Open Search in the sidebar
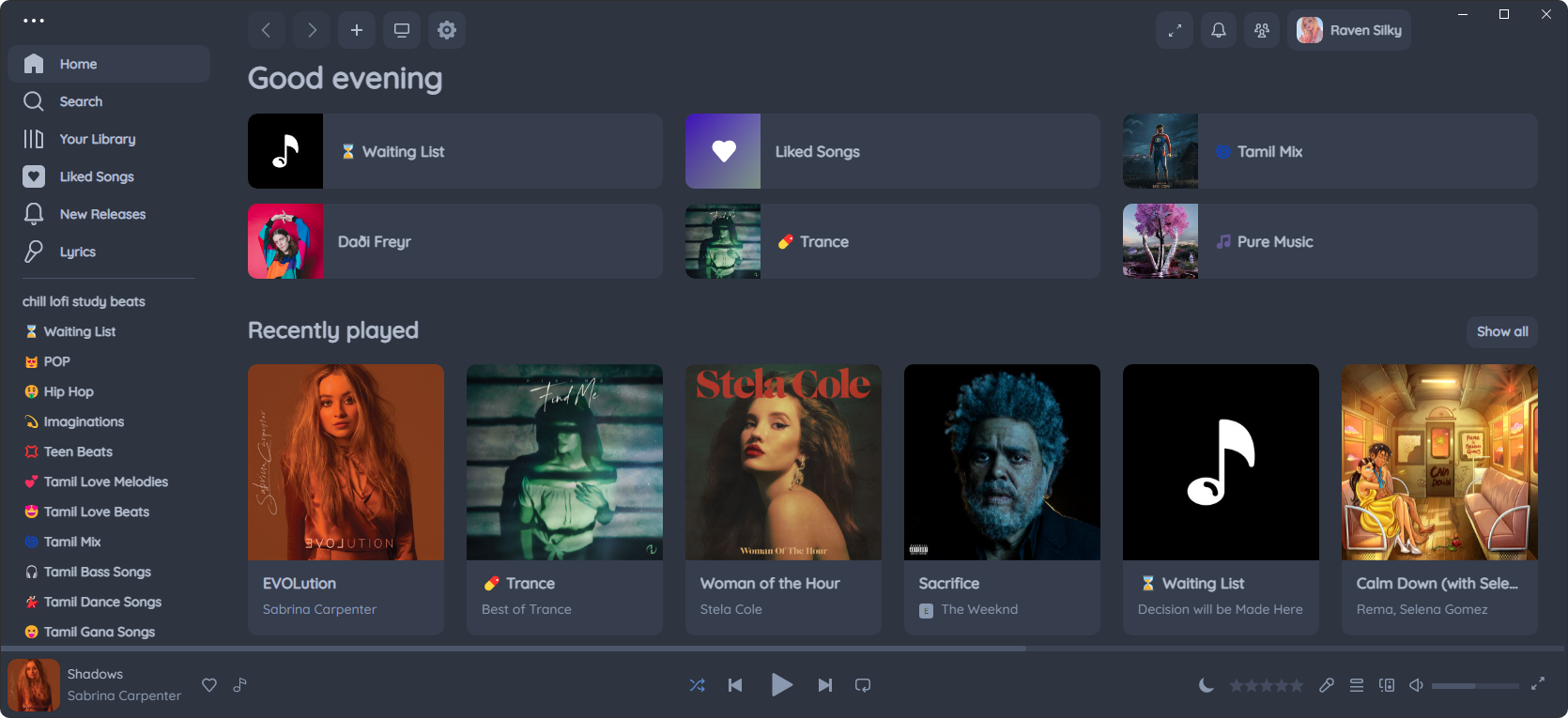Screen dimensions: 1568x718 [109, 101]
